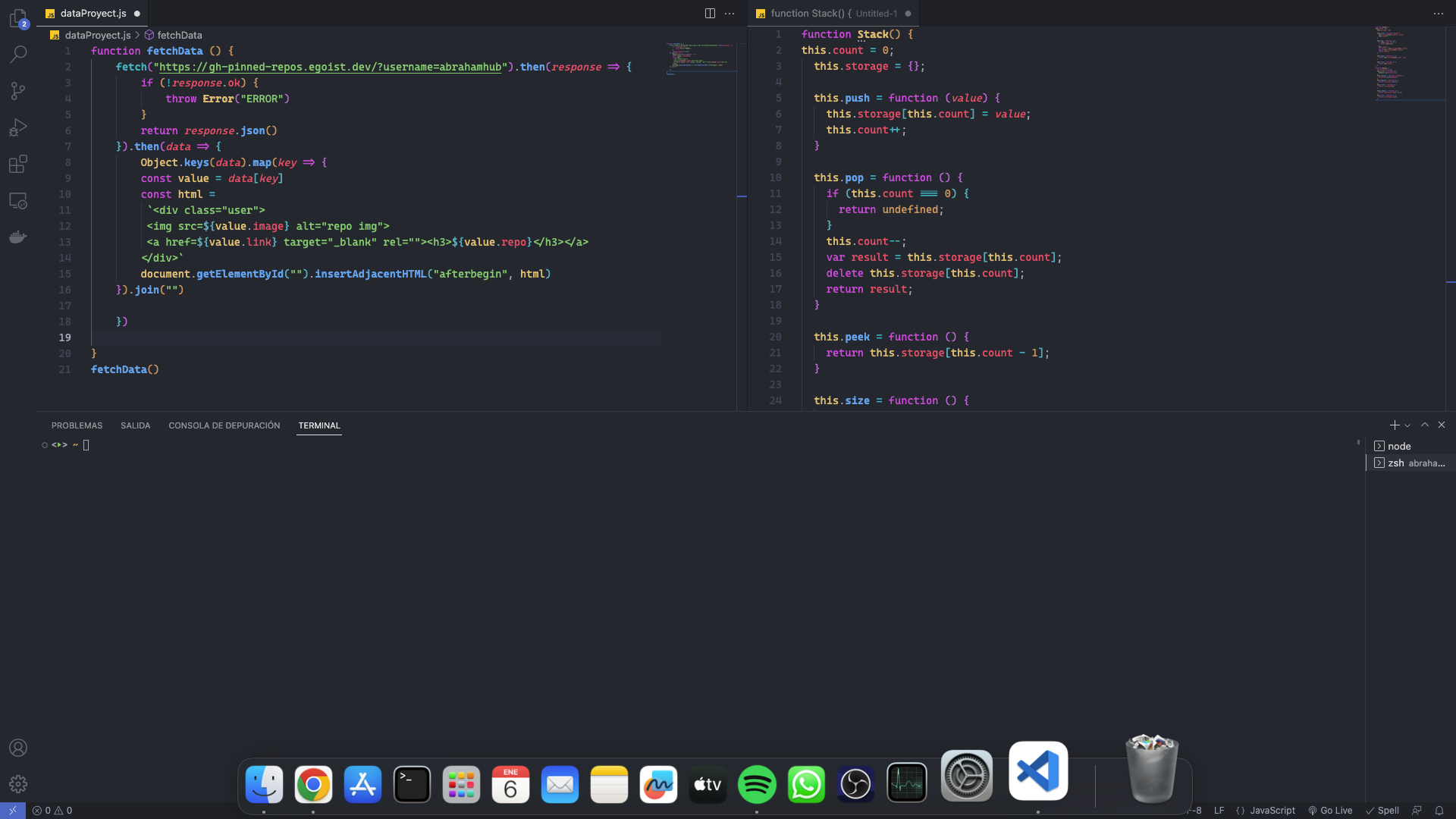
Task: Click the remote window indicator in status bar
Action: (x=13, y=811)
